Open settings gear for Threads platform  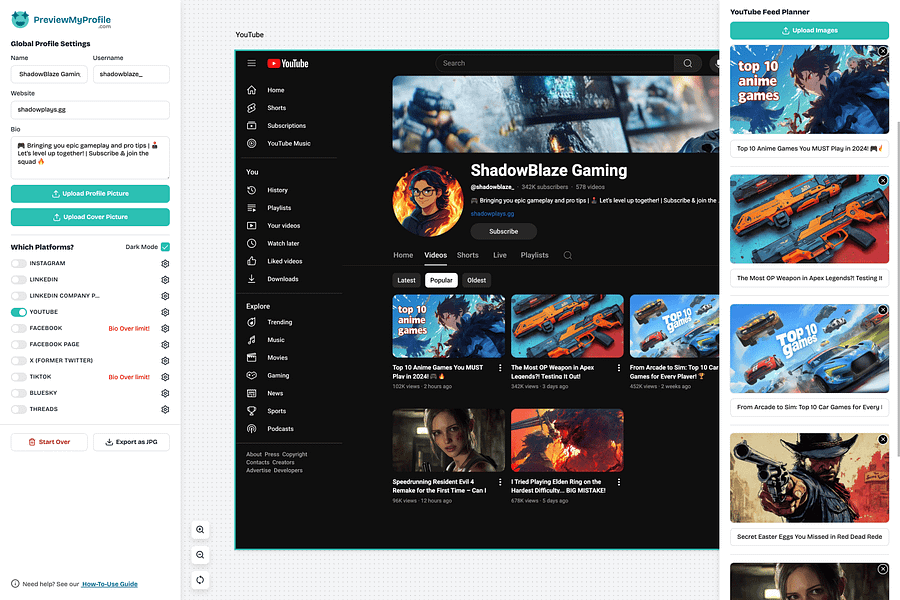tap(165, 409)
